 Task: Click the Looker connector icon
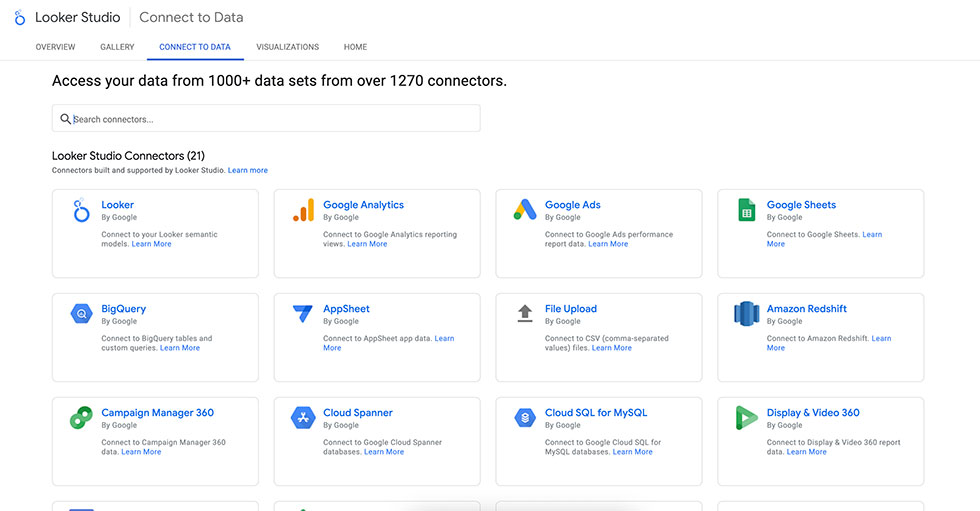[x=81, y=211]
